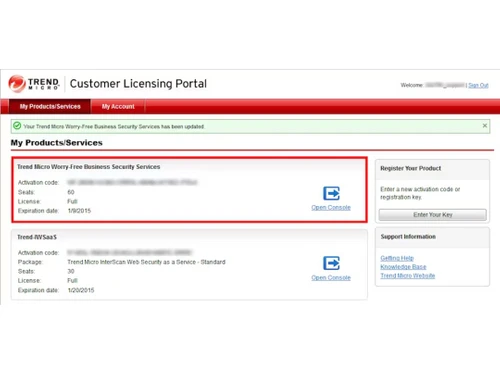Open Console link for Trend-IWSaaS
Screen dimensions: 500x375
[331, 278]
